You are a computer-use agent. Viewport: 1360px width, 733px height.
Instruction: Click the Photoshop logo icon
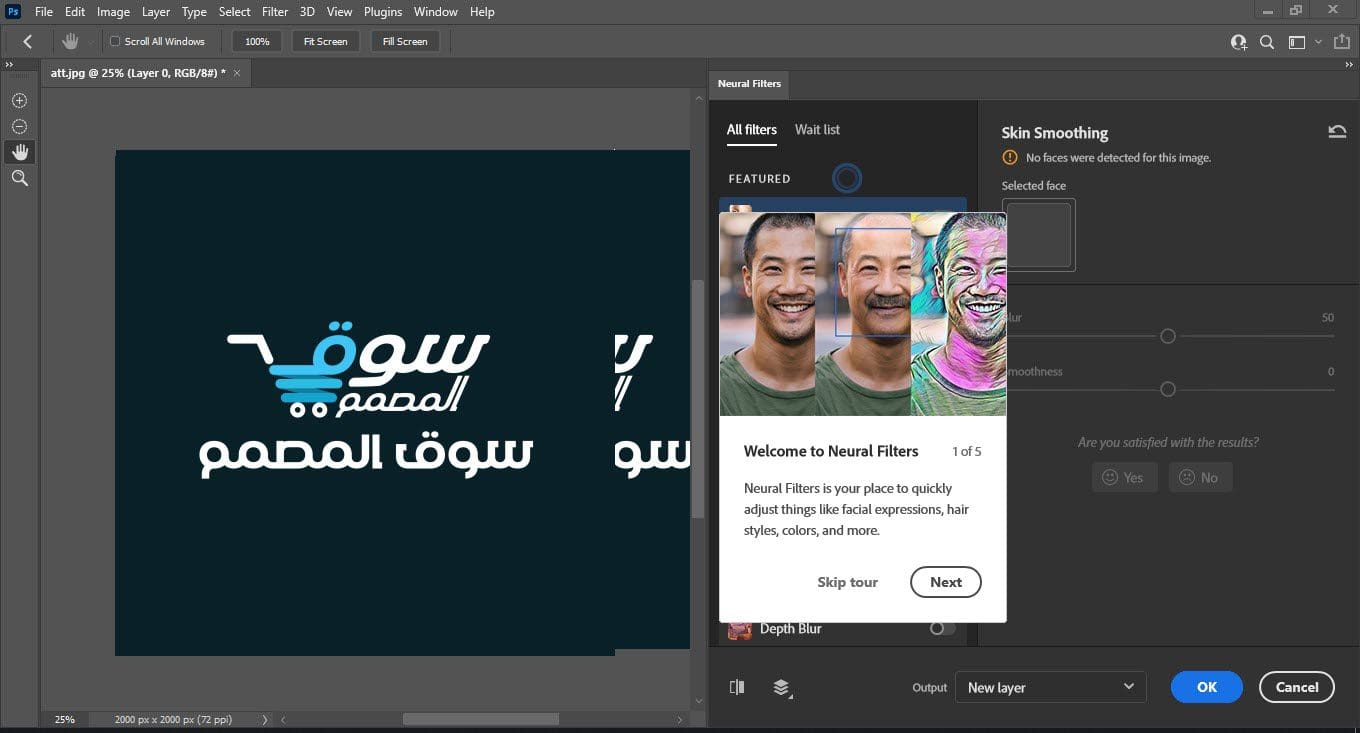click(13, 11)
